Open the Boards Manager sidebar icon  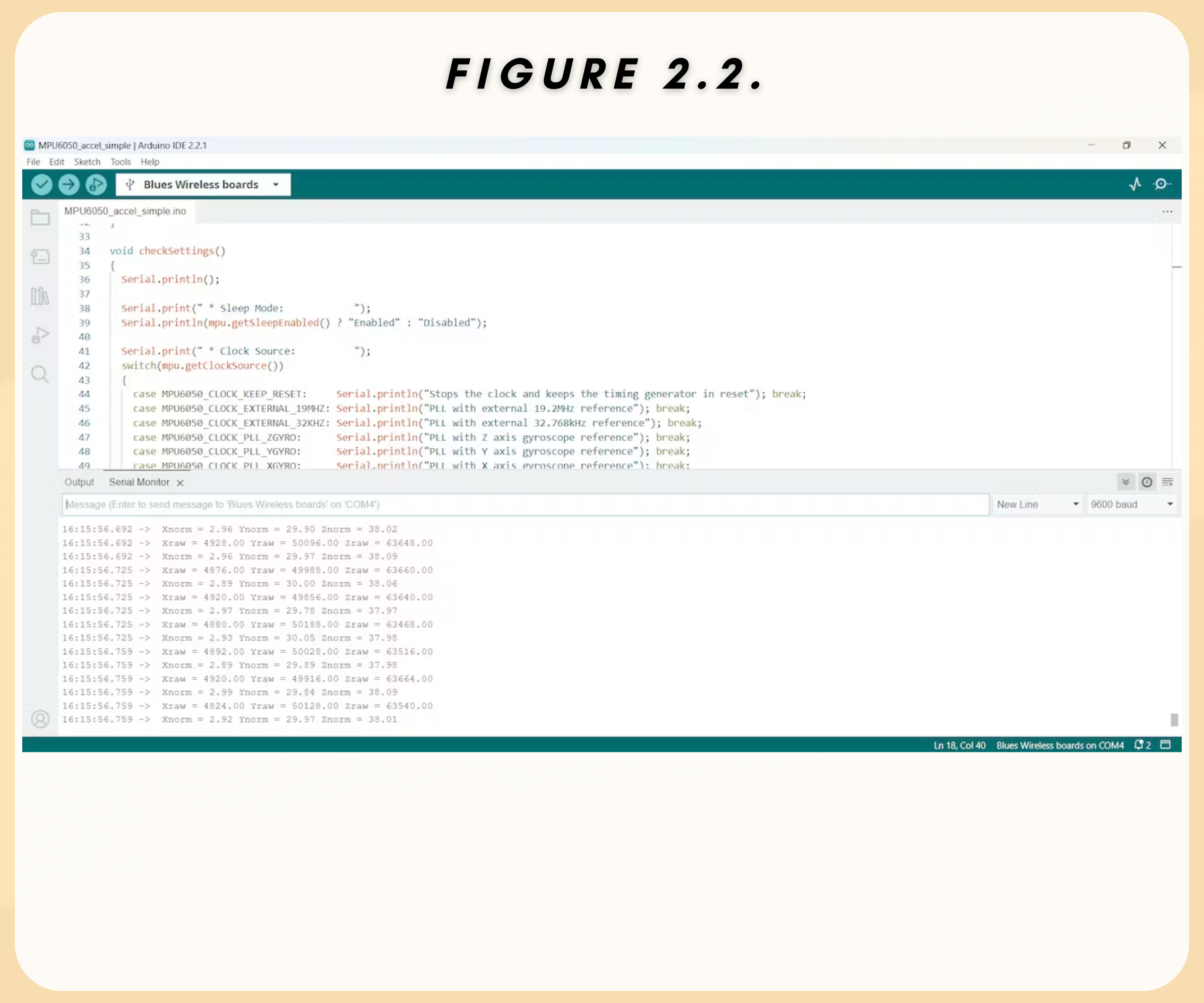click(40, 256)
